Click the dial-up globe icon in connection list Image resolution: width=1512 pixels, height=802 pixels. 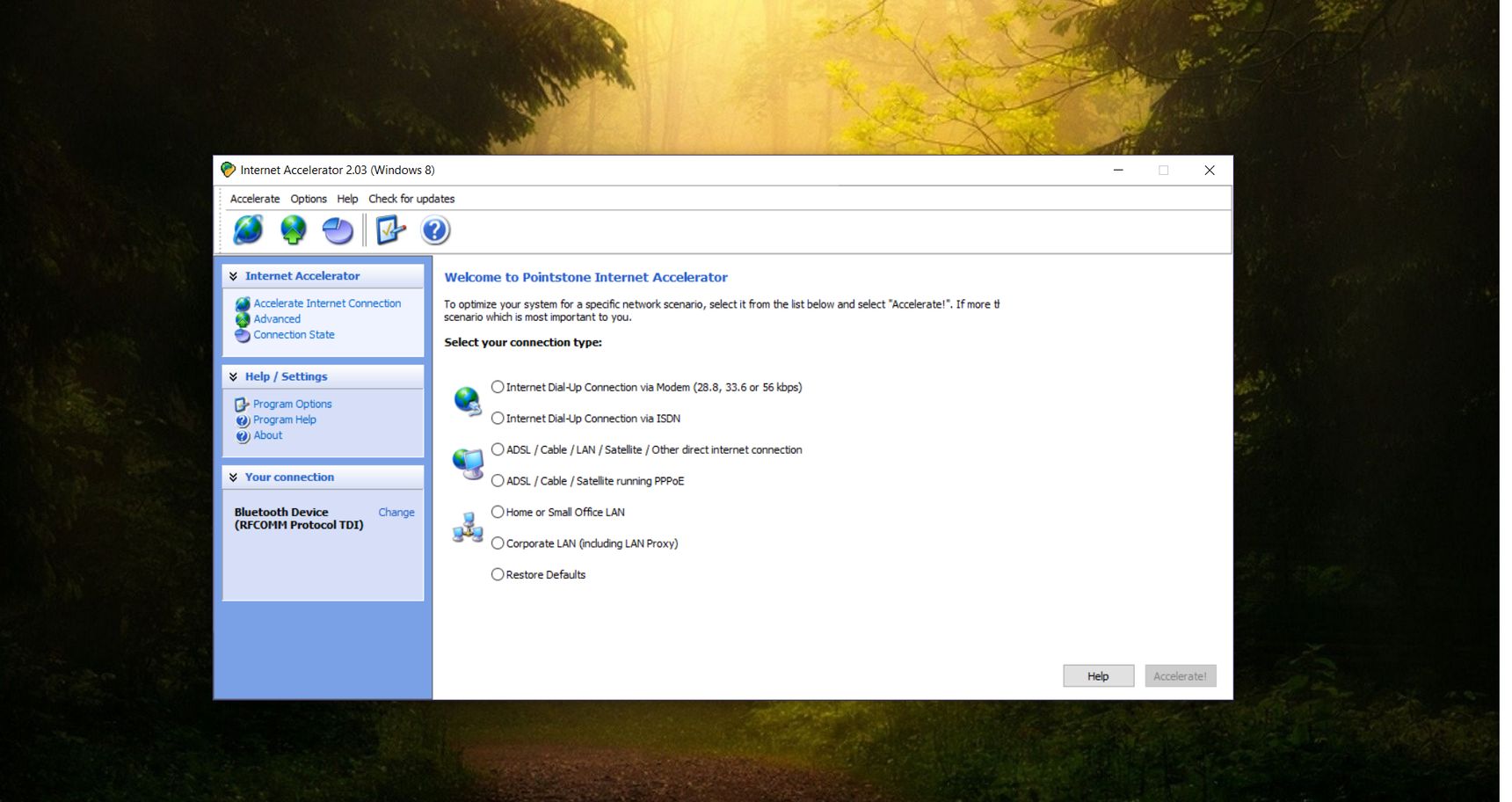pos(468,401)
